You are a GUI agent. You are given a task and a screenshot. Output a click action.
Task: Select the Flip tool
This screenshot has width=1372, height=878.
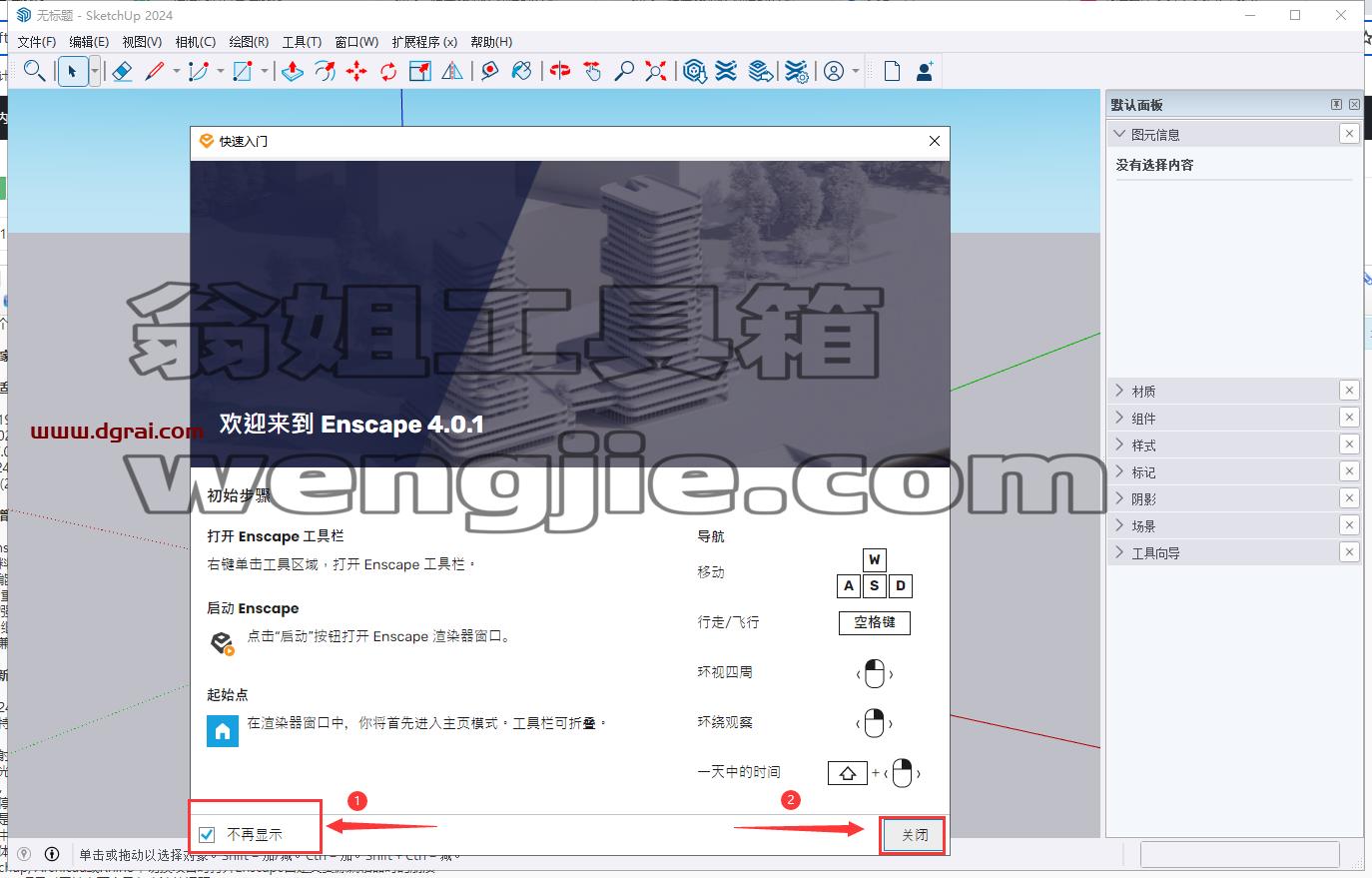click(x=452, y=71)
